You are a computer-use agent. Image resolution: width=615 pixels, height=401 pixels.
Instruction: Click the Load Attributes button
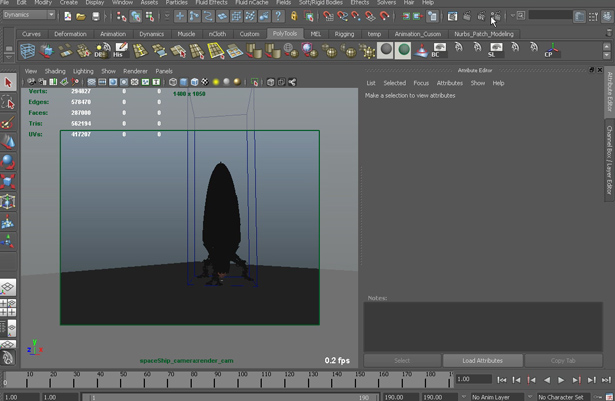click(x=482, y=360)
